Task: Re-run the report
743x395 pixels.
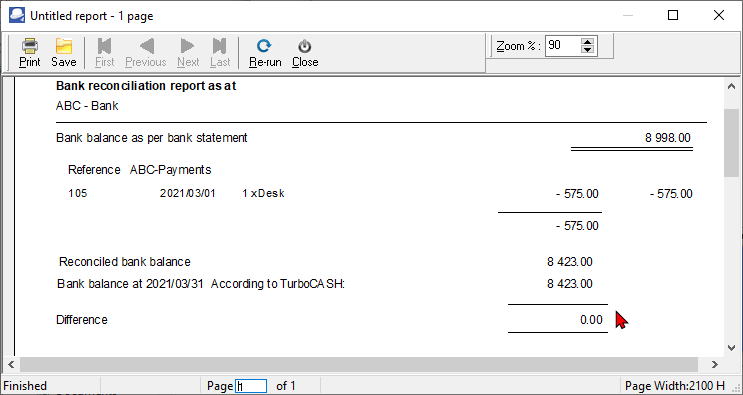Action: click(265, 53)
